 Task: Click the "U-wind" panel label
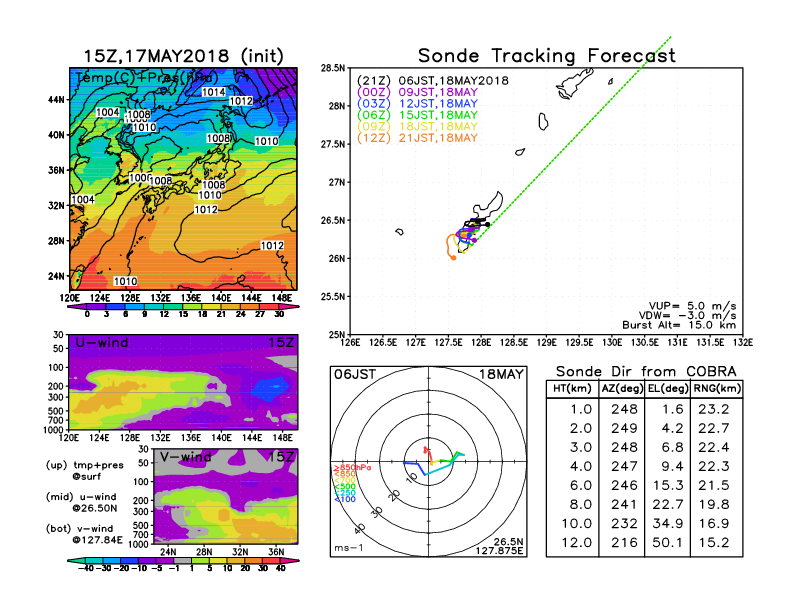102,343
